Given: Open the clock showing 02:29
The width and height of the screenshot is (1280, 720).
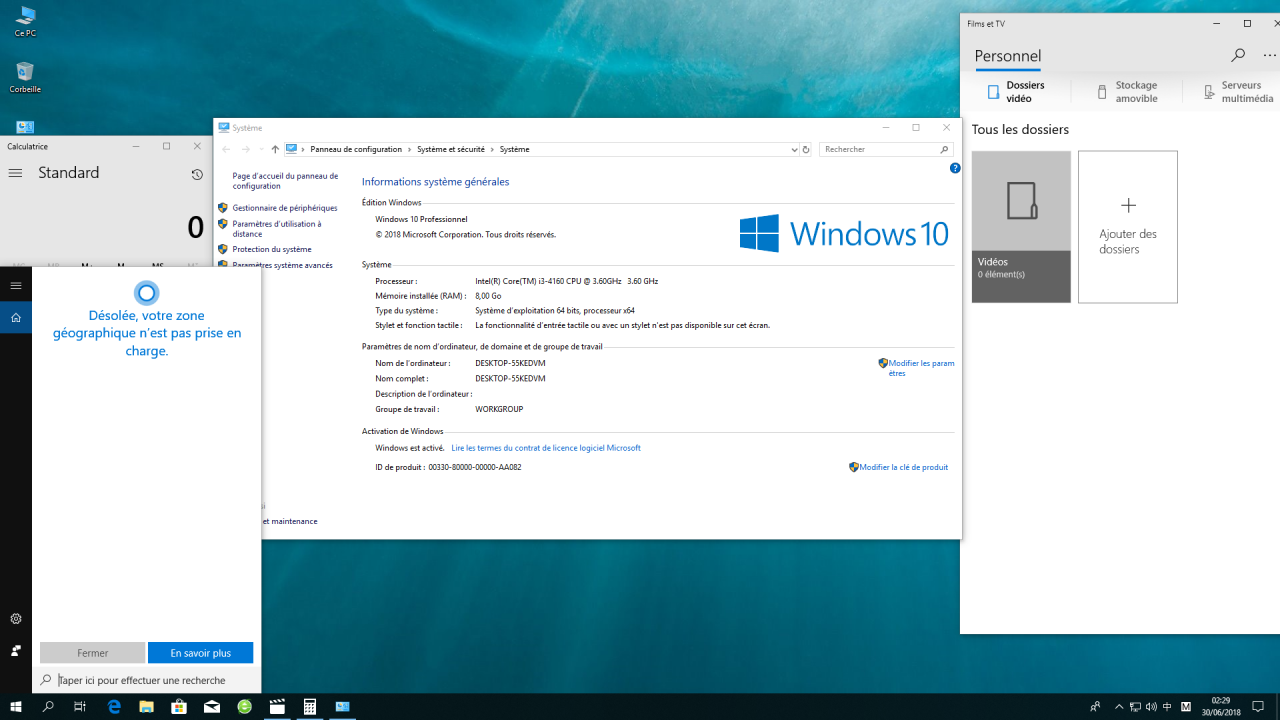Looking at the screenshot, I should 1221,706.
